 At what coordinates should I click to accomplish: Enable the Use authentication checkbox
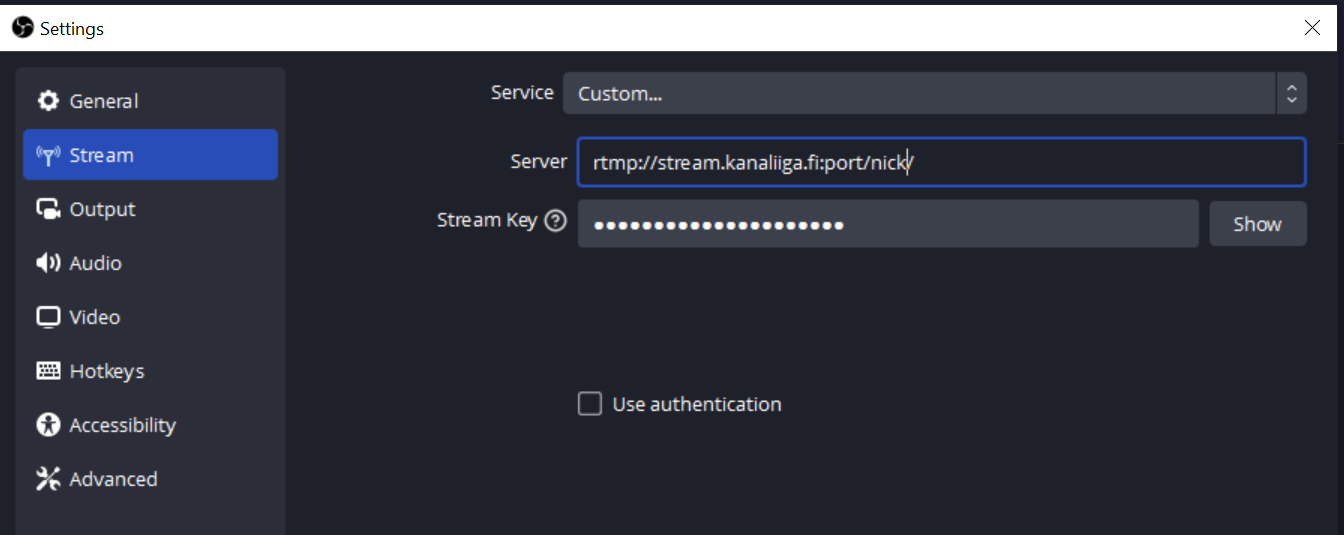point(590,404)
